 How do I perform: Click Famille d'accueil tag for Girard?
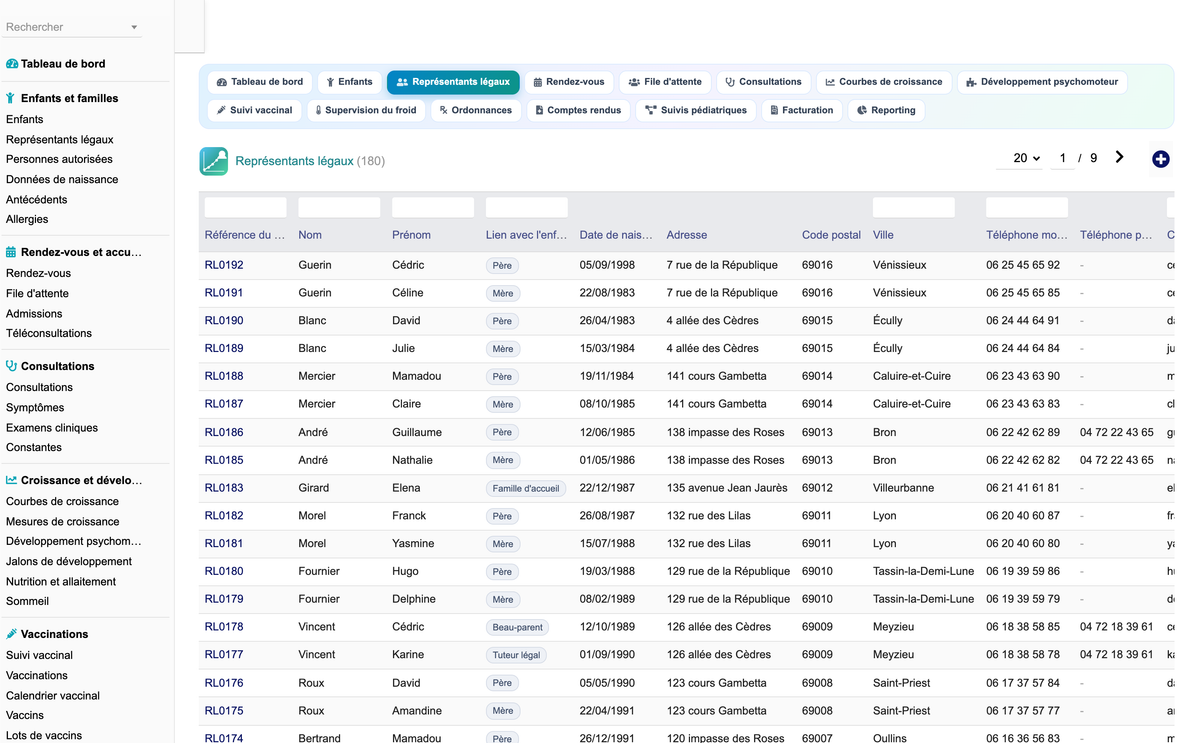pos(527,489)
